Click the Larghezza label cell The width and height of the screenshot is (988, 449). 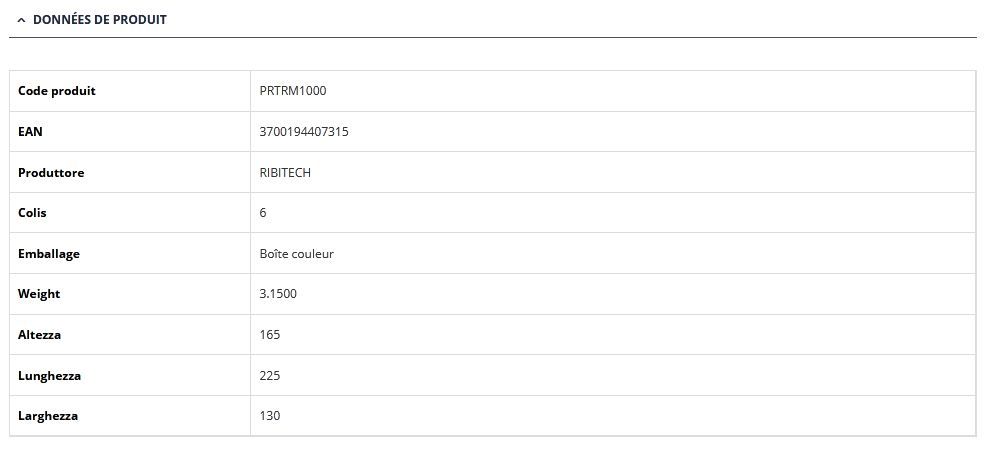pos(48,416)
